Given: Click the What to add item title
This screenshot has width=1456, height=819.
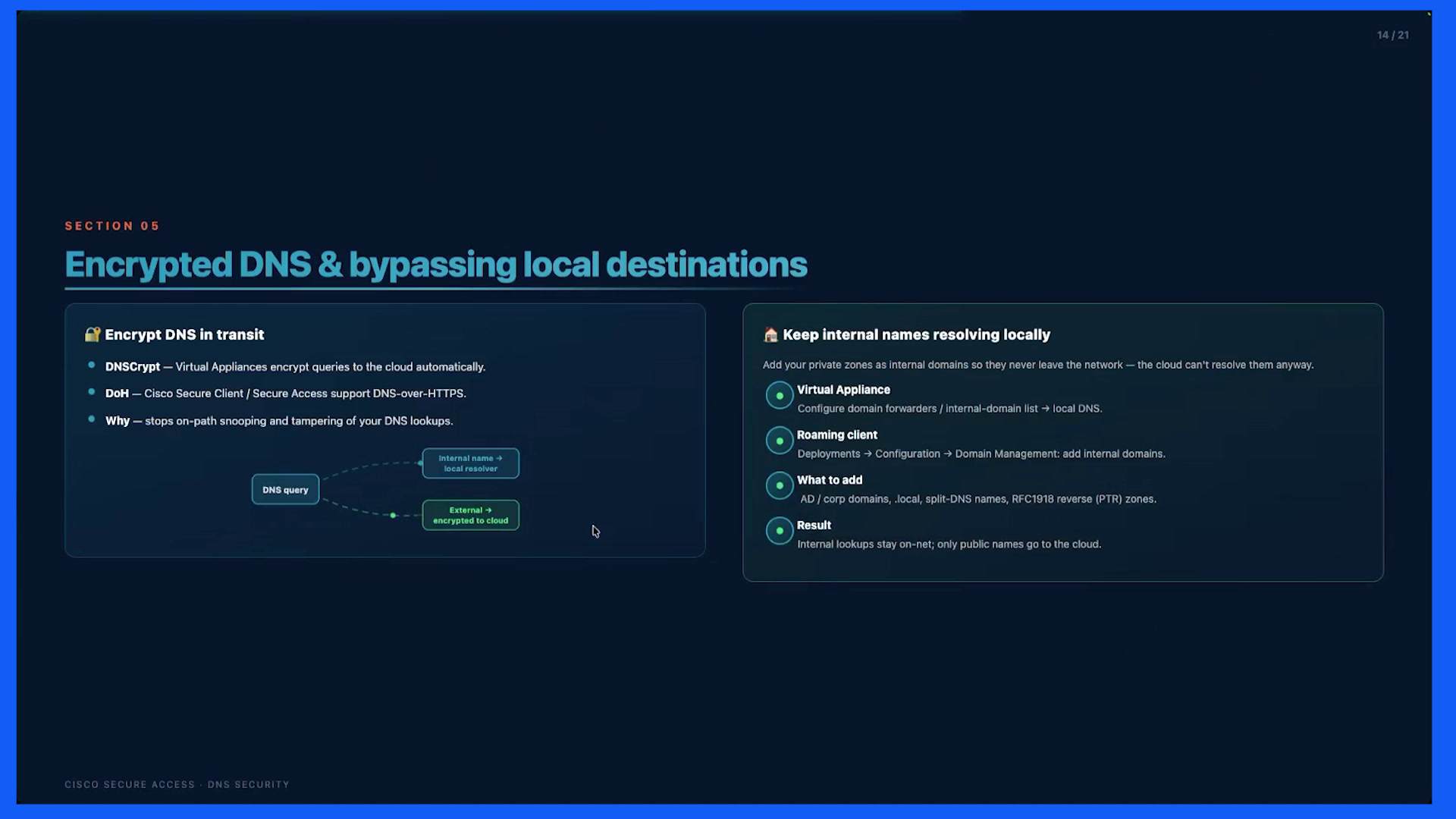Looking at the screenshot, I should pos(829,480).
